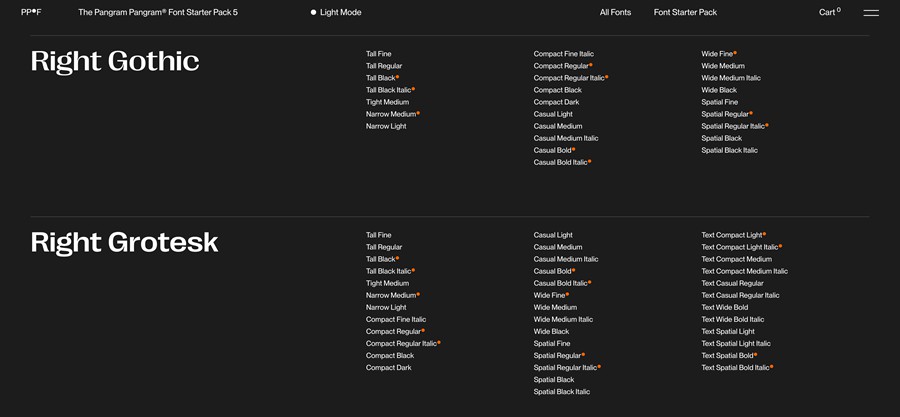Choose Casual Light in Right Grotesk
Image resolution: width=900 pixels, height=417 pixels.
tap(553, 235)
